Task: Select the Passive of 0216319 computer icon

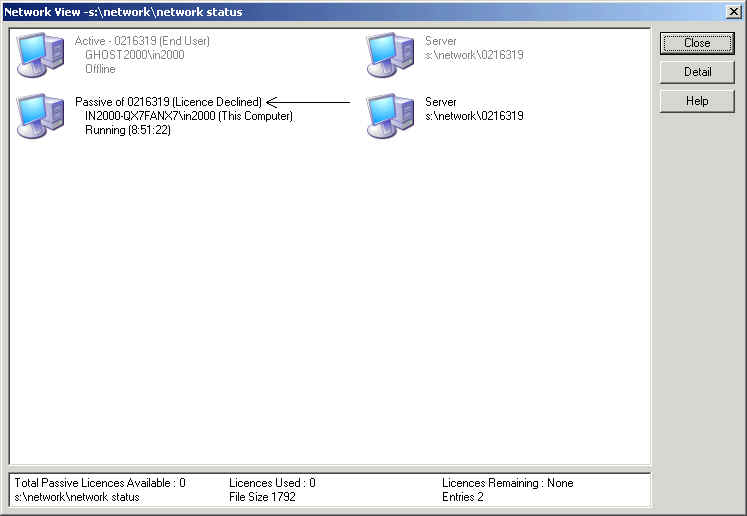Action: click(x=40, y=116)
